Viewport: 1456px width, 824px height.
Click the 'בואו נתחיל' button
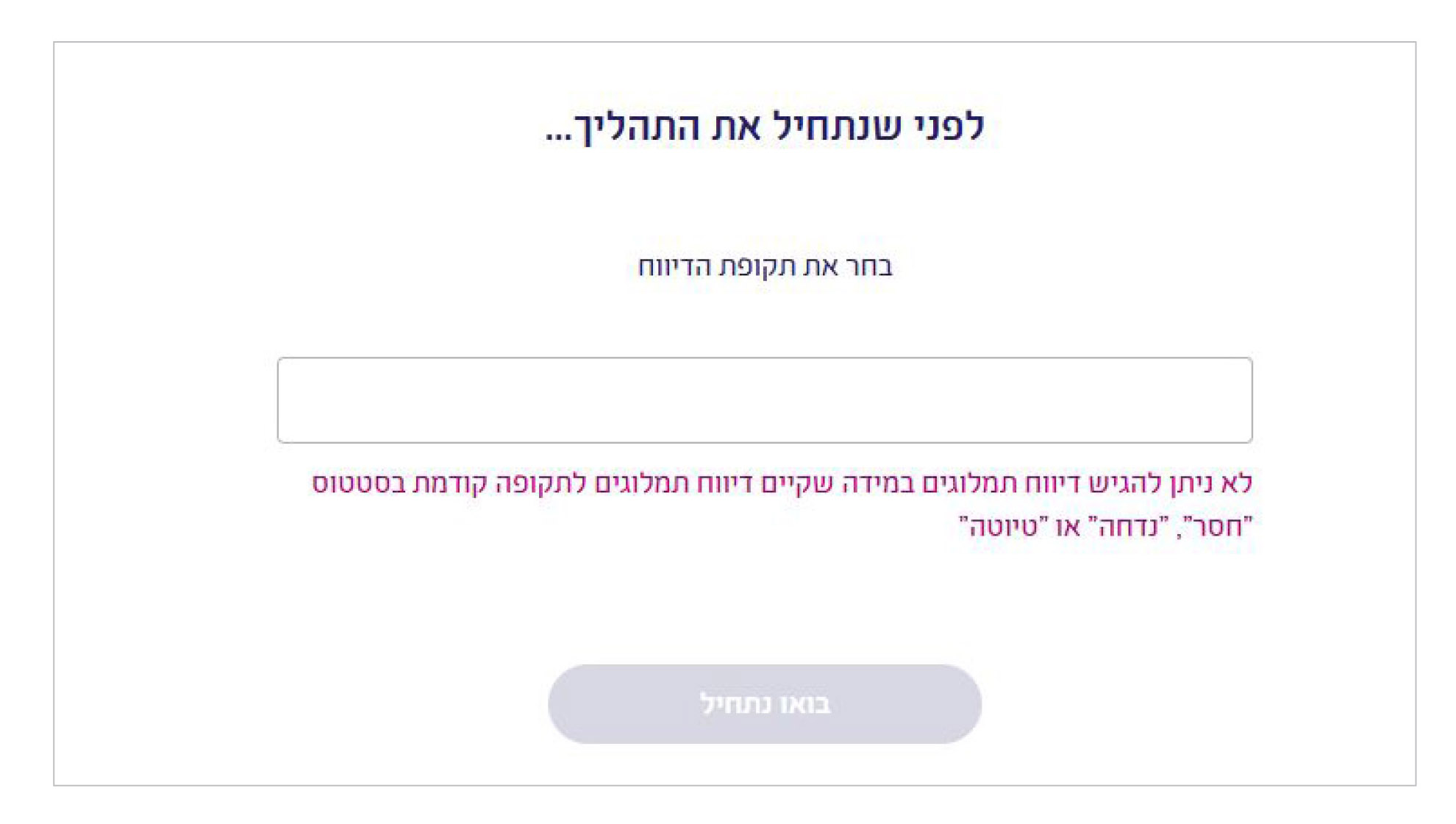pyautogui.click(x=765, y=704)
